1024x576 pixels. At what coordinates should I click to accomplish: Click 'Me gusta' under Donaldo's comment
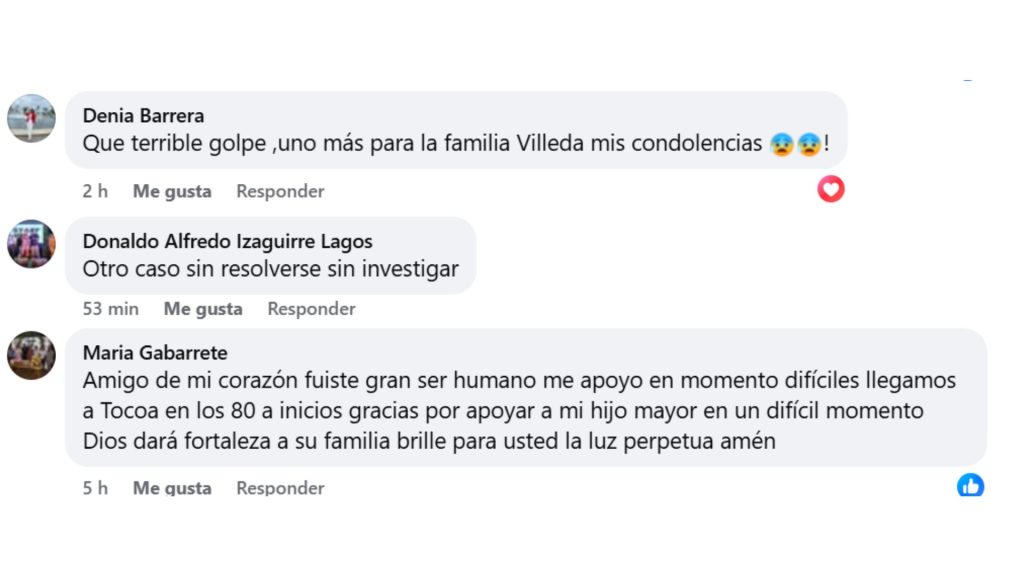(203, 308)
